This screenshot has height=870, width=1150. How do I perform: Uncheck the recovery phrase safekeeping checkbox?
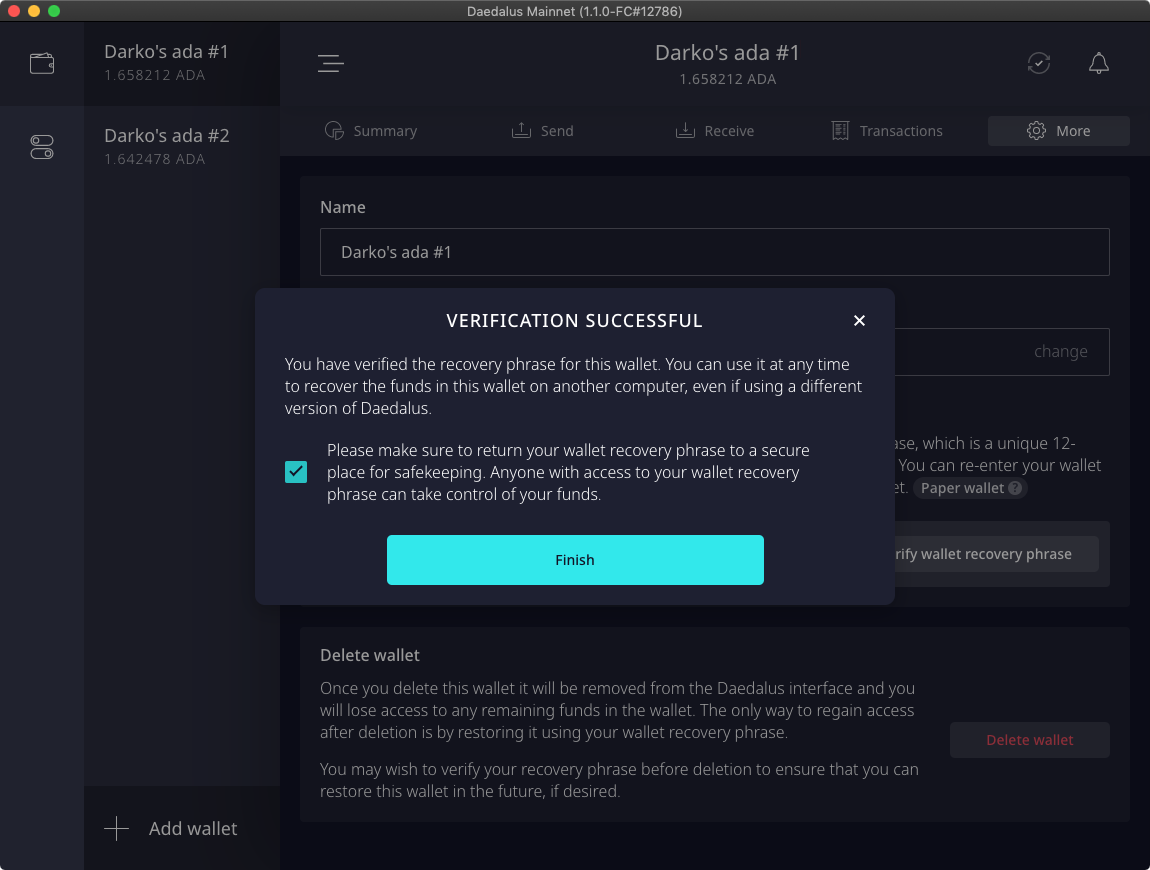point(296,471)
